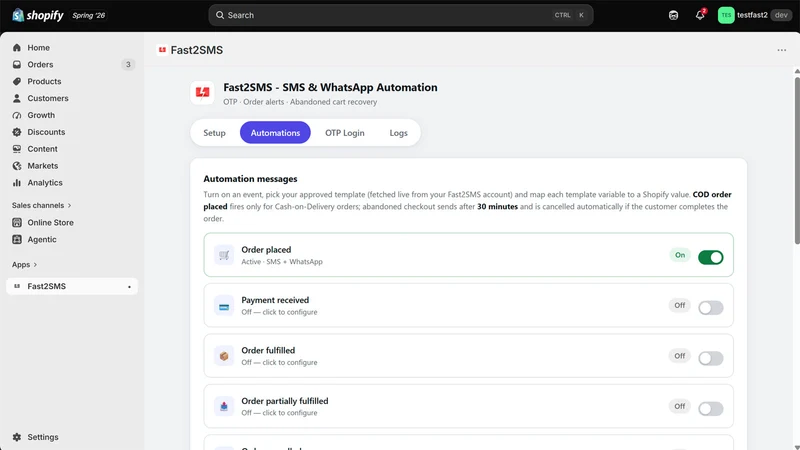Click the small Fast2SMS icon in page title
Viewport: 800px width, 450px height.
[x=162, y=50]
